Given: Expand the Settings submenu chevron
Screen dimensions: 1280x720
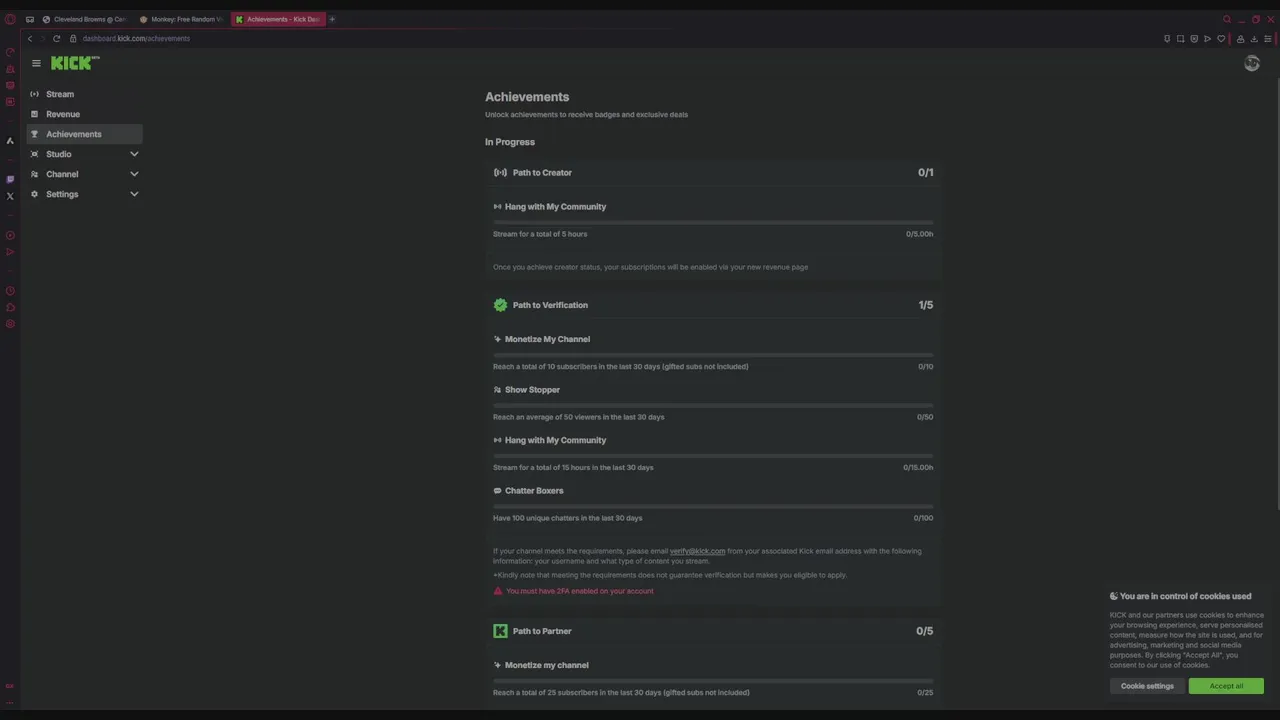Looking at the screenshot, I should tap(134, 194).
